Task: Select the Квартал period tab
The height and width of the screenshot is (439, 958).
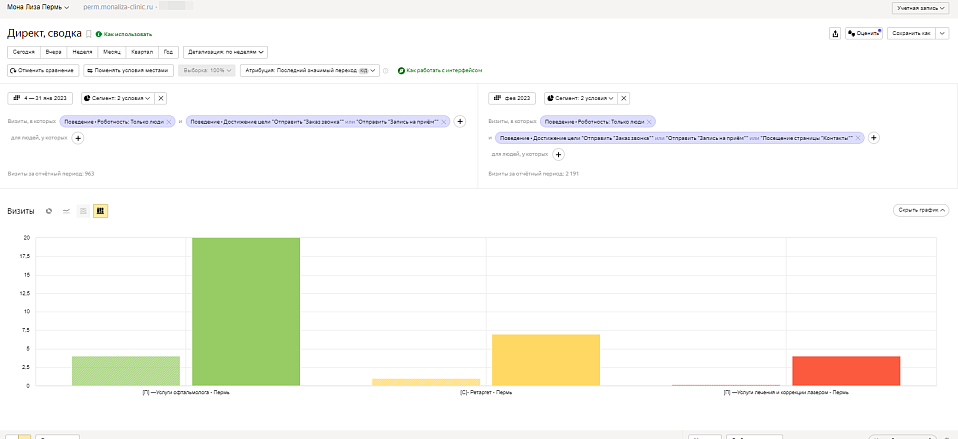Action: [x=142, y=53]
